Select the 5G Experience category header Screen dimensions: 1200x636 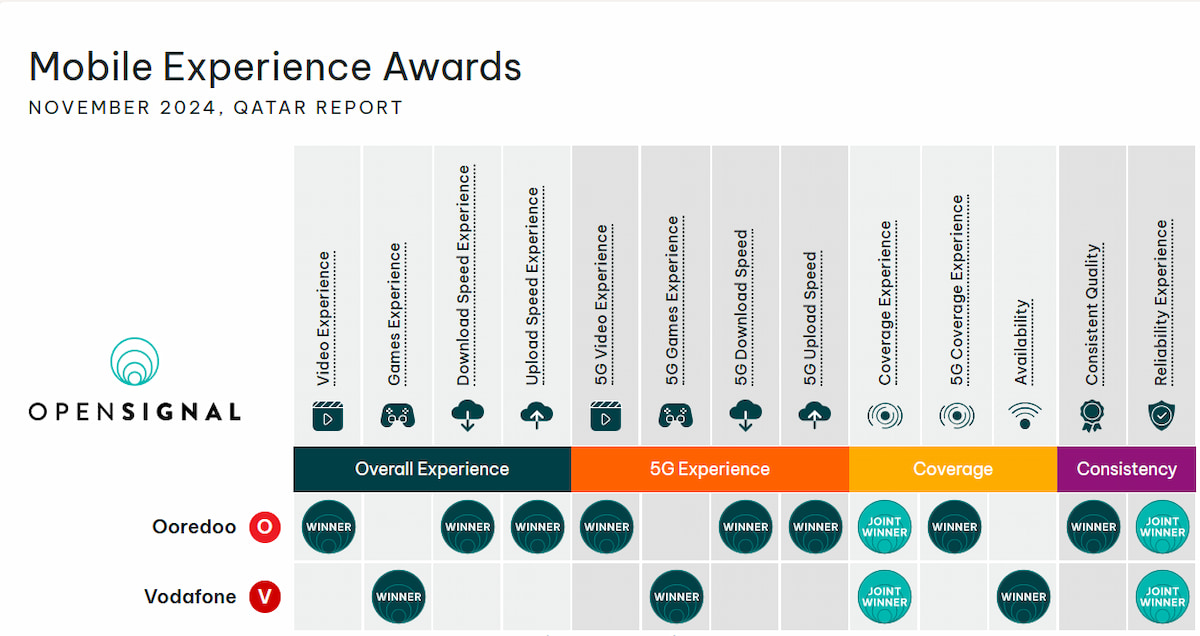tap(710, 469)
